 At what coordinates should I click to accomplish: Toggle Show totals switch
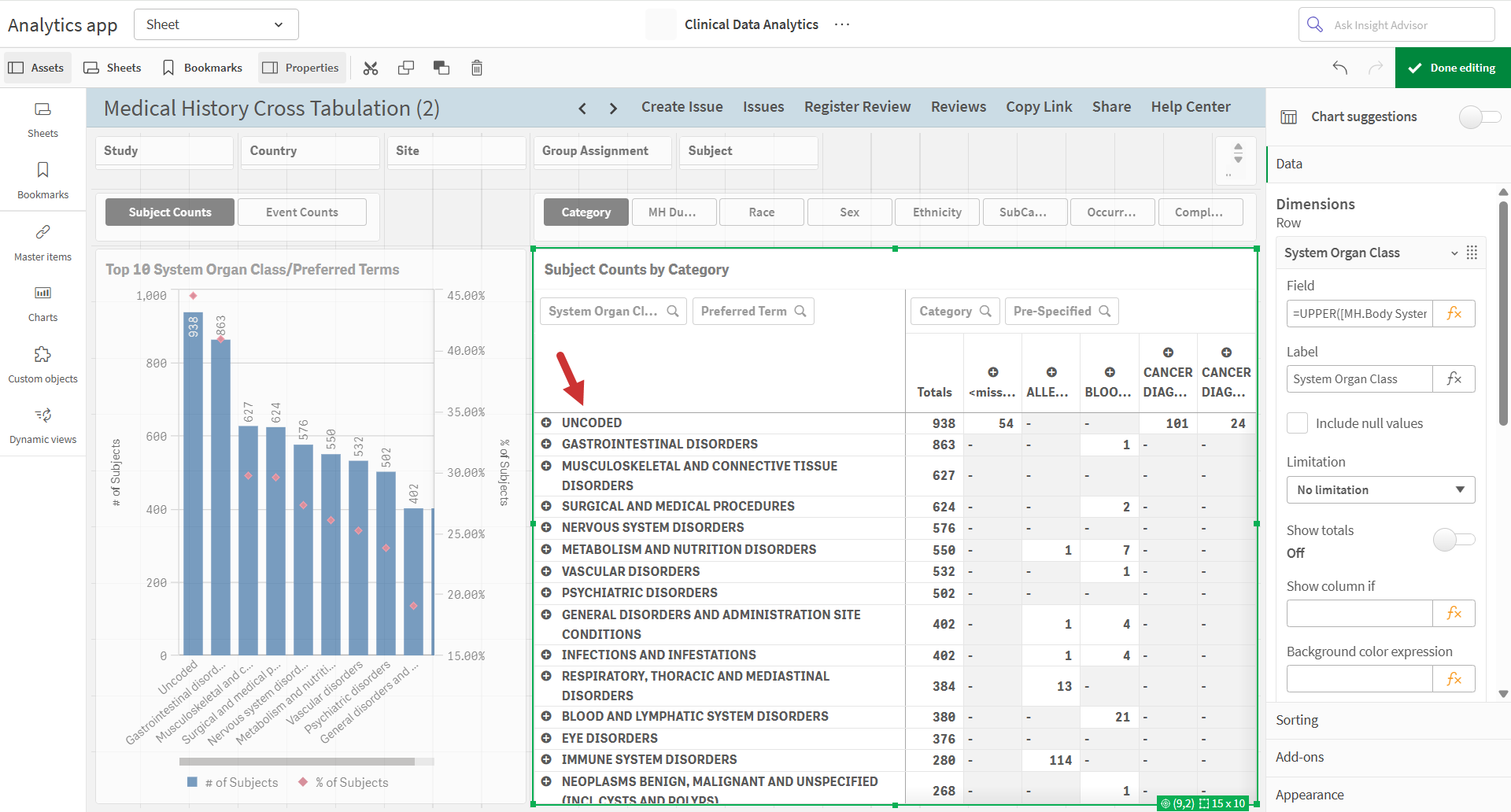1454,540
